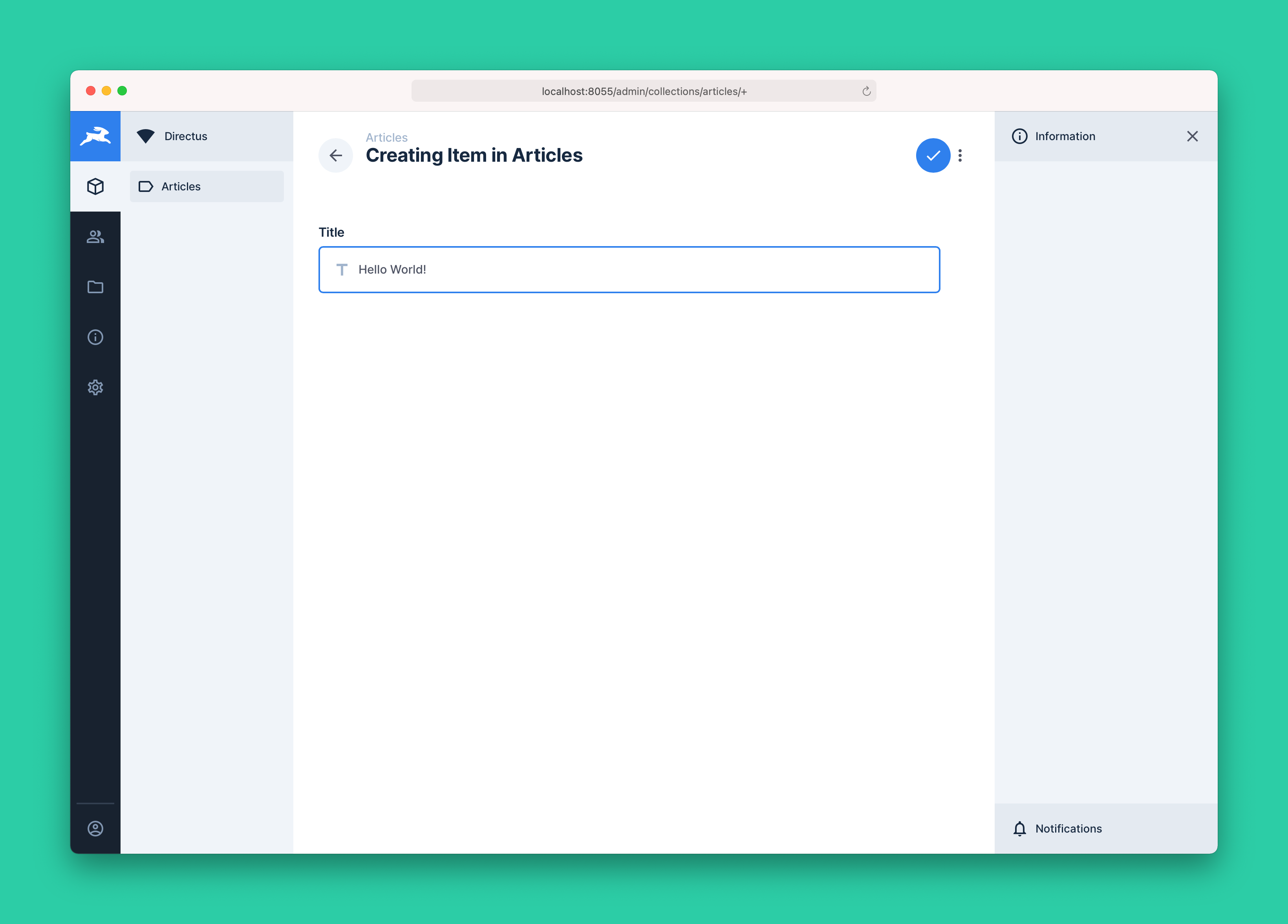Close the right sidebar with the X
Viewport: 1288px width, 924px height.
click(1192, 136)
